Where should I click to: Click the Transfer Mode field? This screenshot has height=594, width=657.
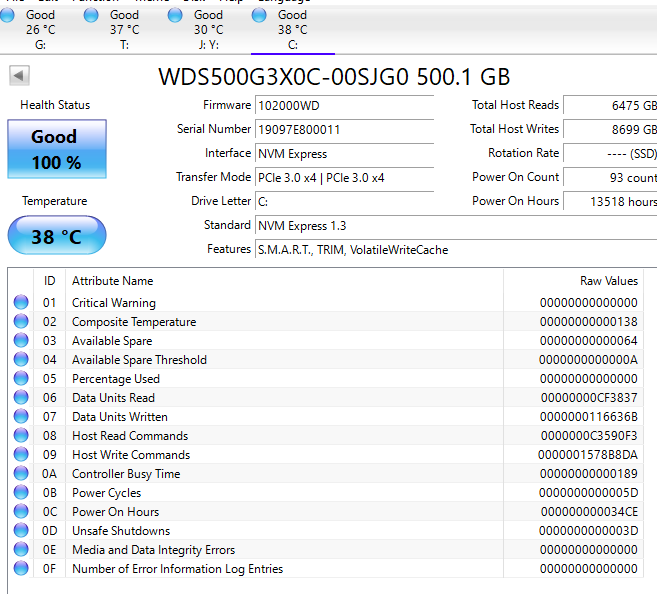coord(344,177)
